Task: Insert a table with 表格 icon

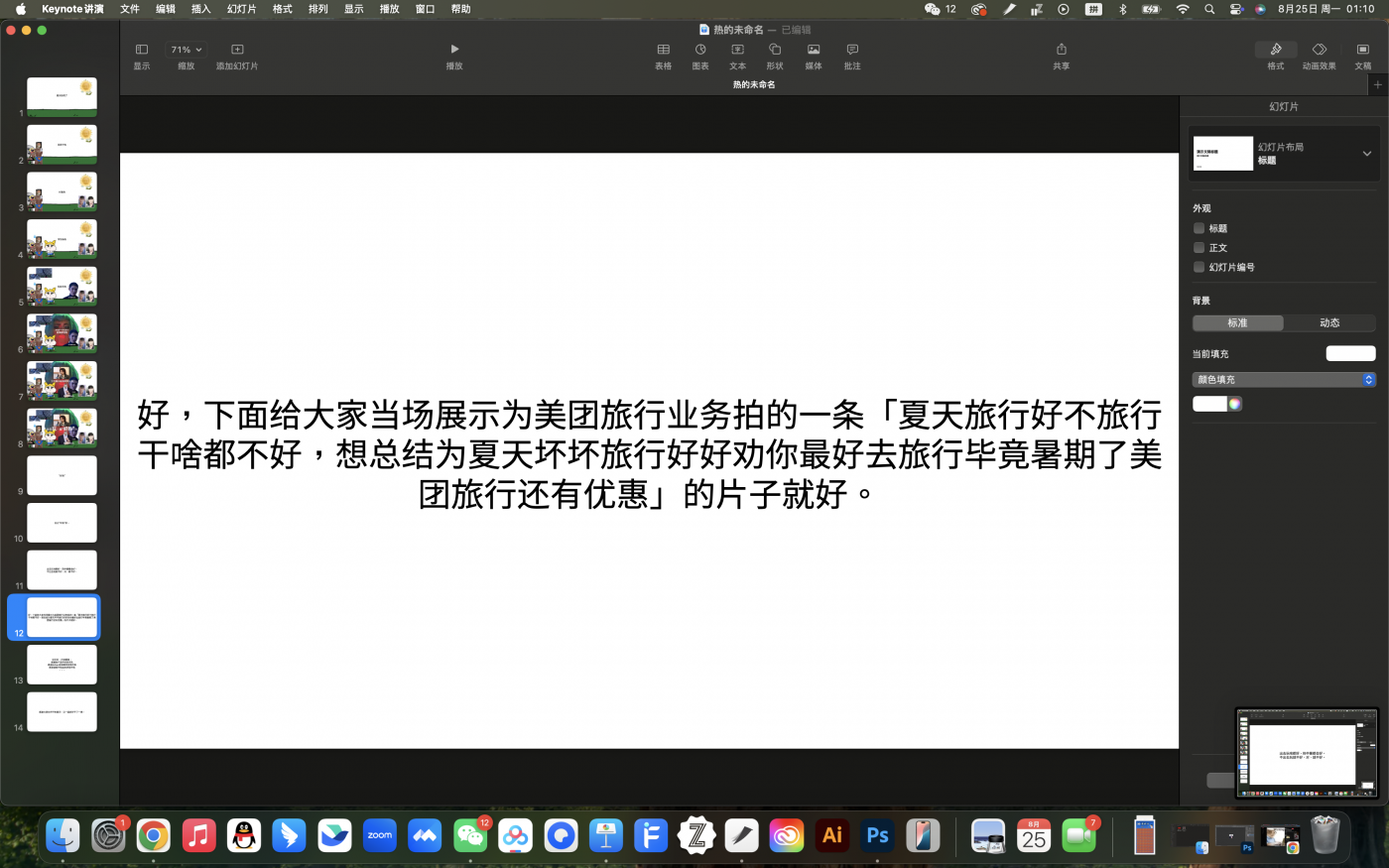Action: [x=664, y=50]
